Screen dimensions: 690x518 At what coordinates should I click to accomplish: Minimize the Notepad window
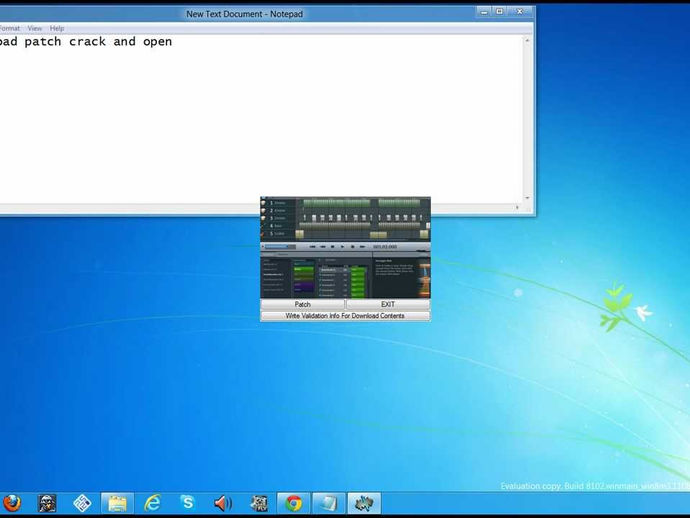coord(484,12)
